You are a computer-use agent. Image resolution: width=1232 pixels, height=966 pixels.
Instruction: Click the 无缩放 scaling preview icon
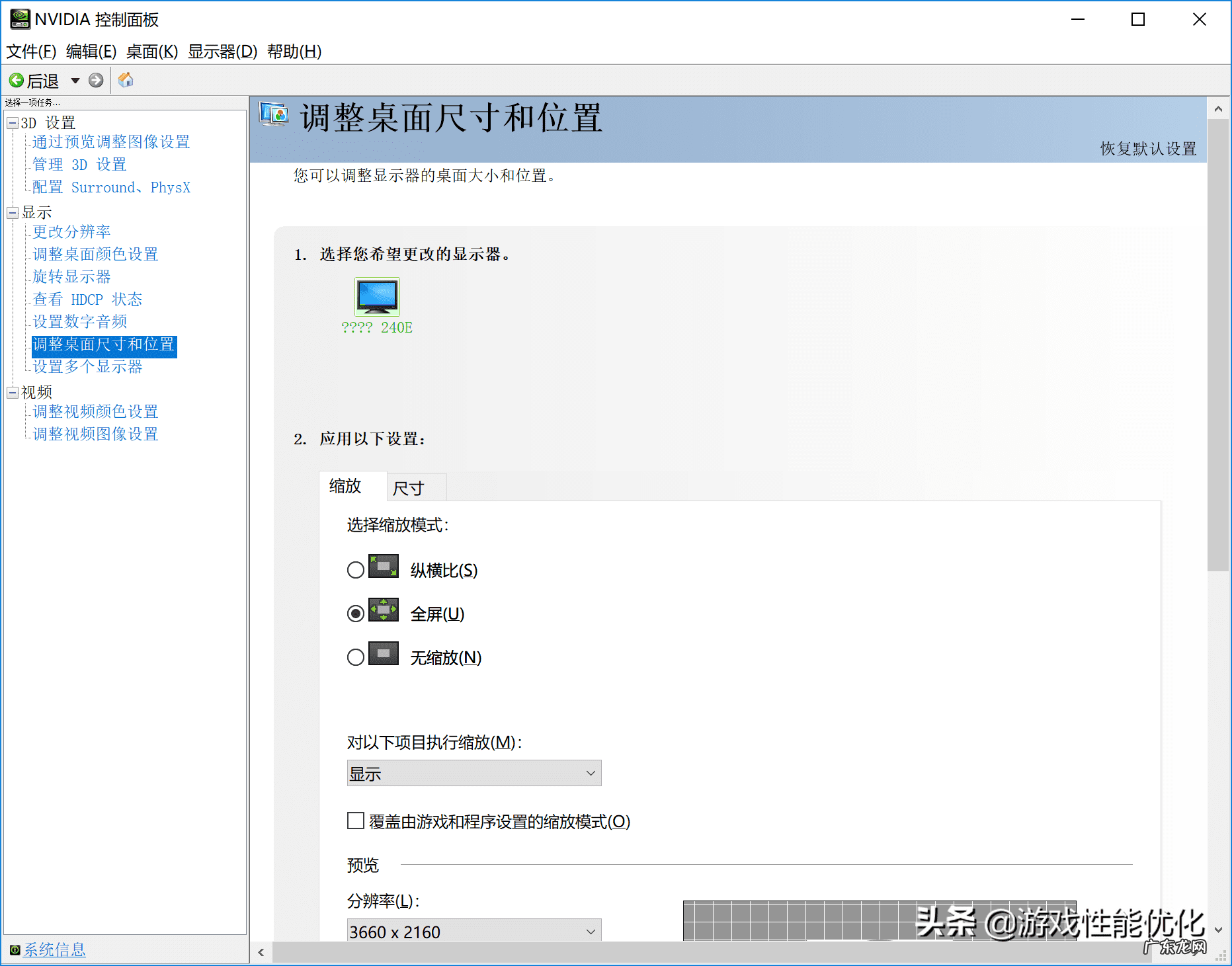pyautogui.click(x=384, y=655)
